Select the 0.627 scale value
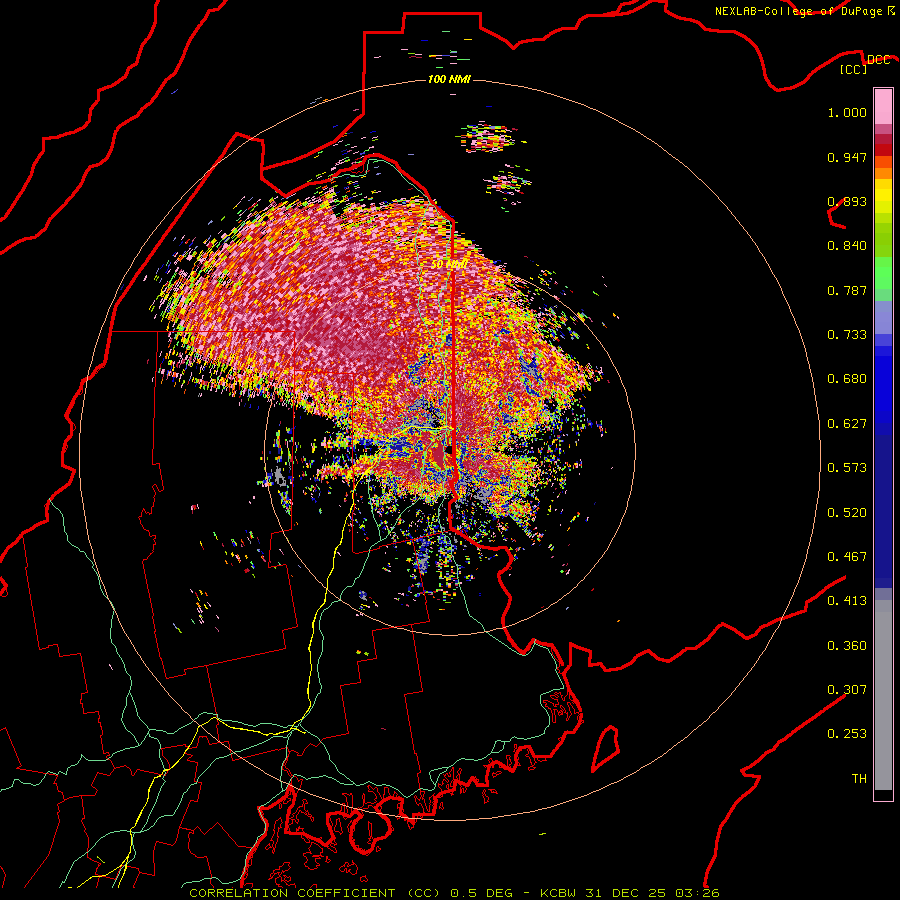 847,424
